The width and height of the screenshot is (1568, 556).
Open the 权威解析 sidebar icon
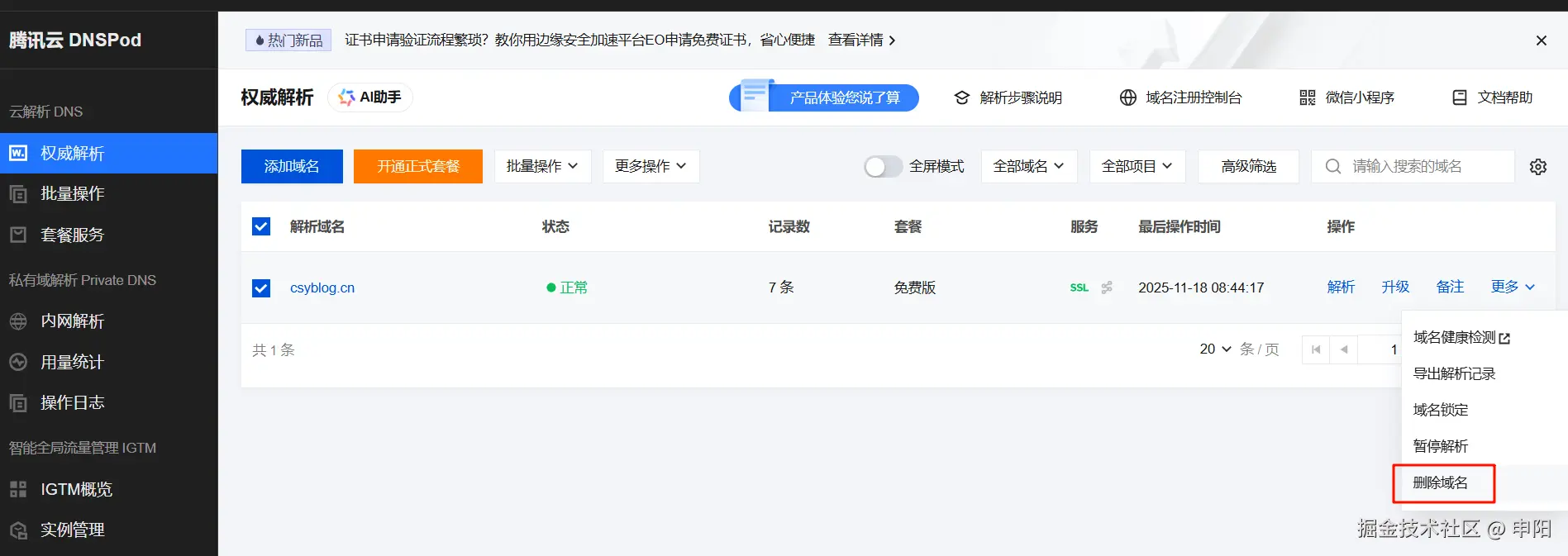tap(18, 153)
